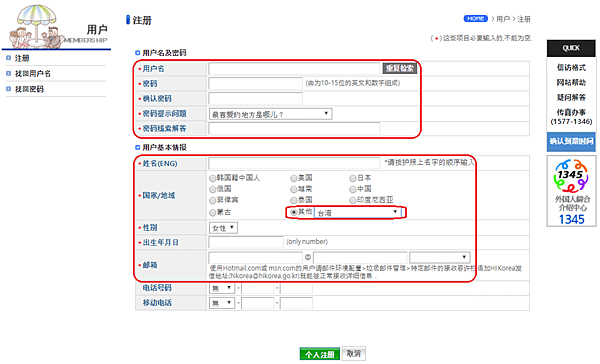The image size is (600, 364).
Task: Select 越南 radio button
Action: (293, 189)
